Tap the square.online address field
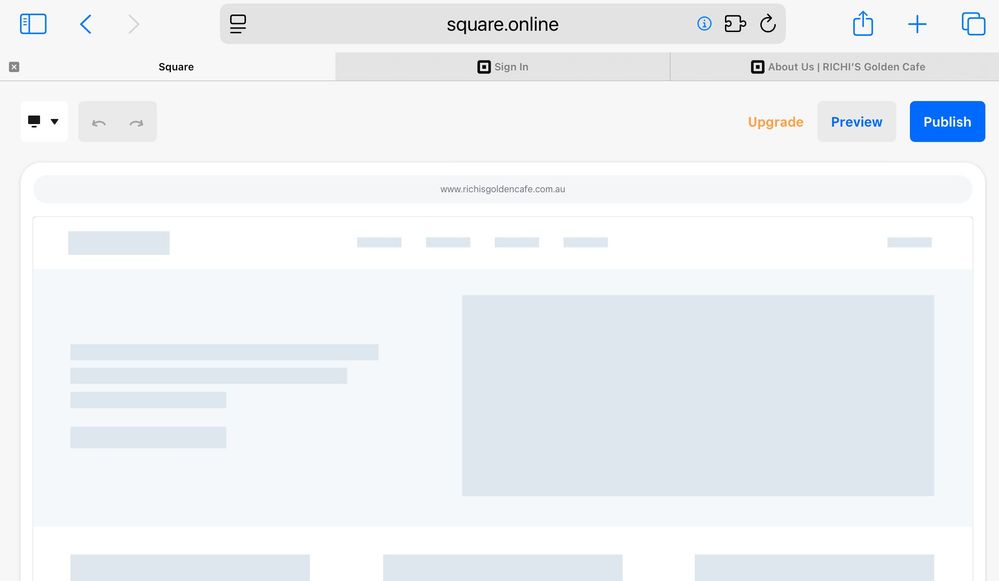The width and height of the screenshot is (999, 581). pyautogui.click(x=502, y=24)
